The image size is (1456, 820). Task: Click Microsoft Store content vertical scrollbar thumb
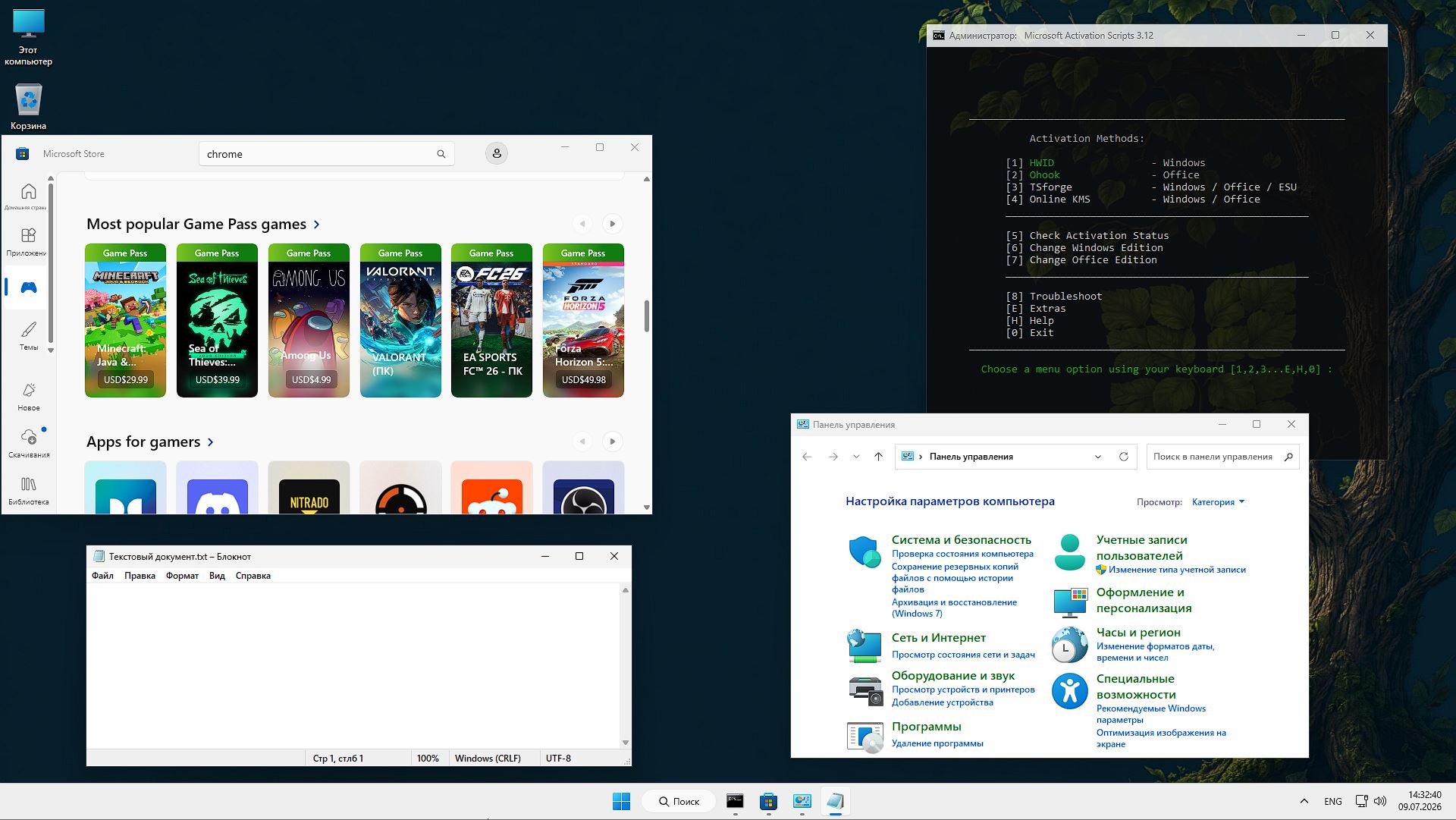(646, 316)
